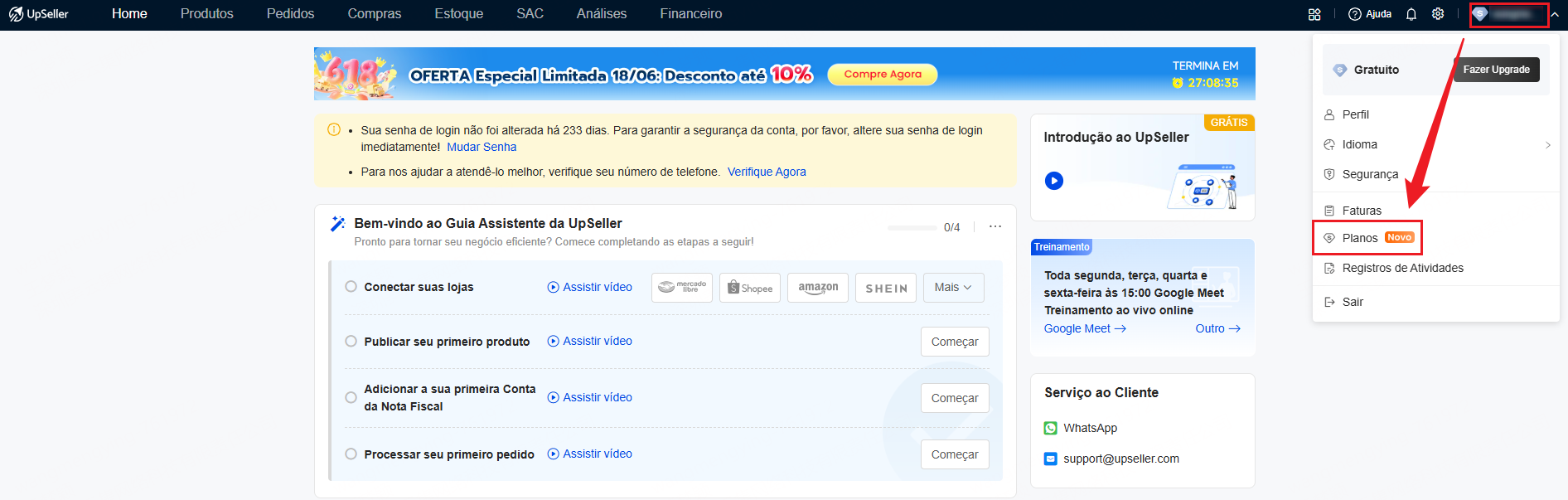
Task: Open the Pedidos menu
Action: (291, 14)
